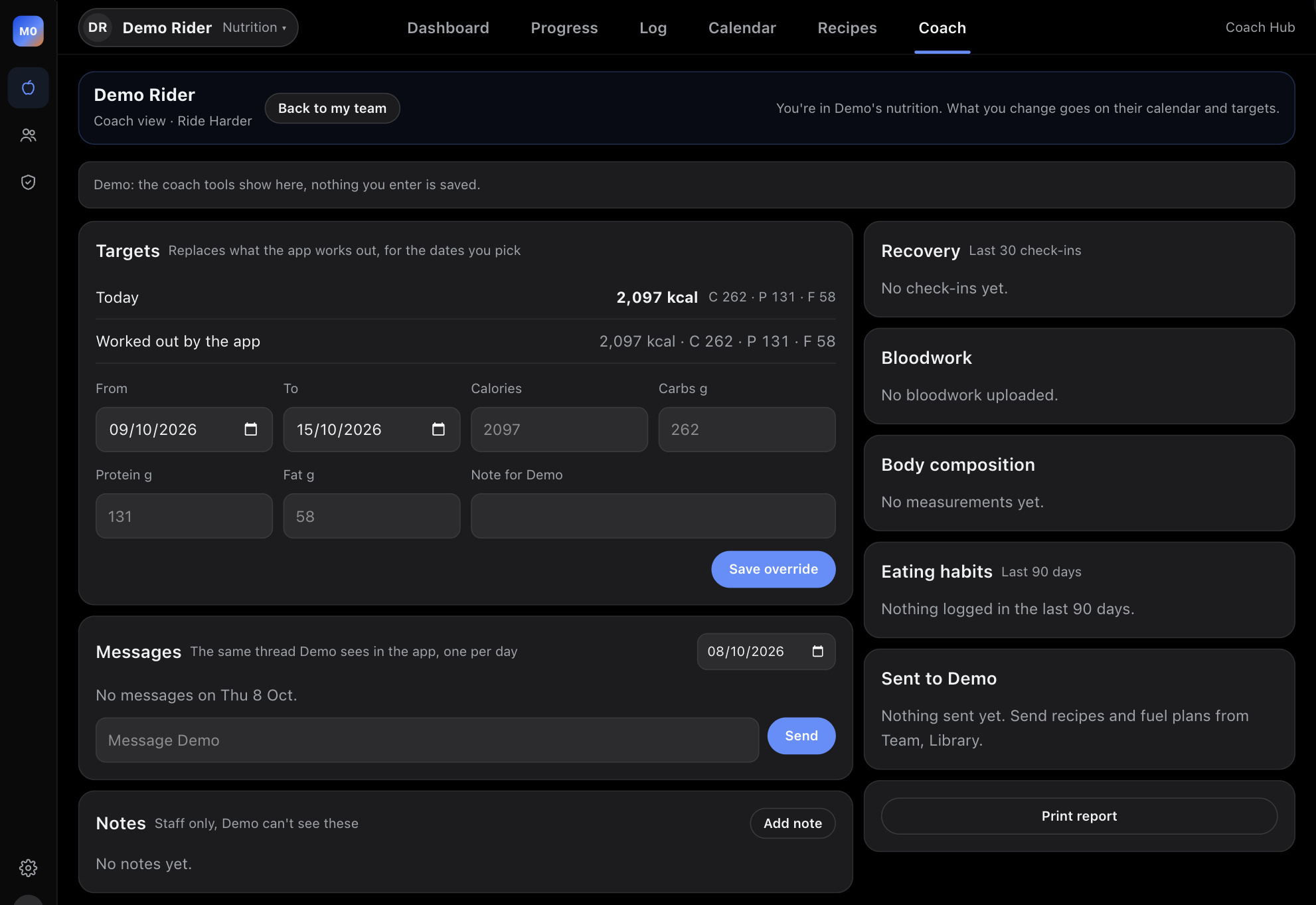Click the To date 15/10/2026 field
This screenshot has height=905, width=1316.
coord(372,430)
